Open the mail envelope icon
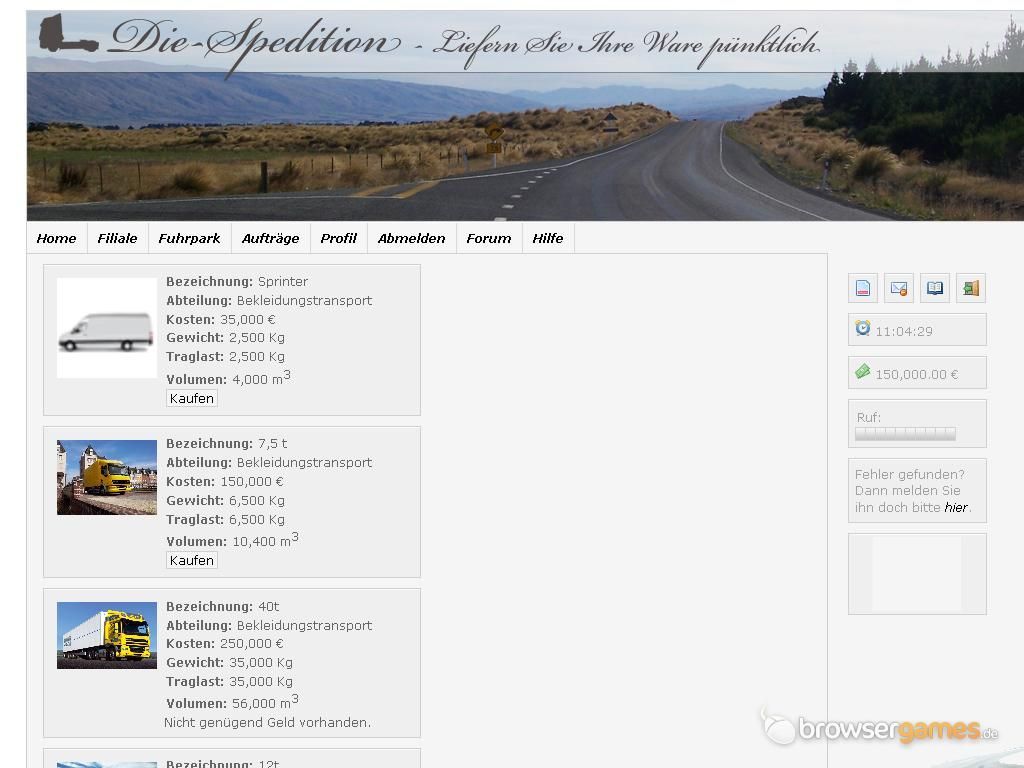 (x=899, y=288)
